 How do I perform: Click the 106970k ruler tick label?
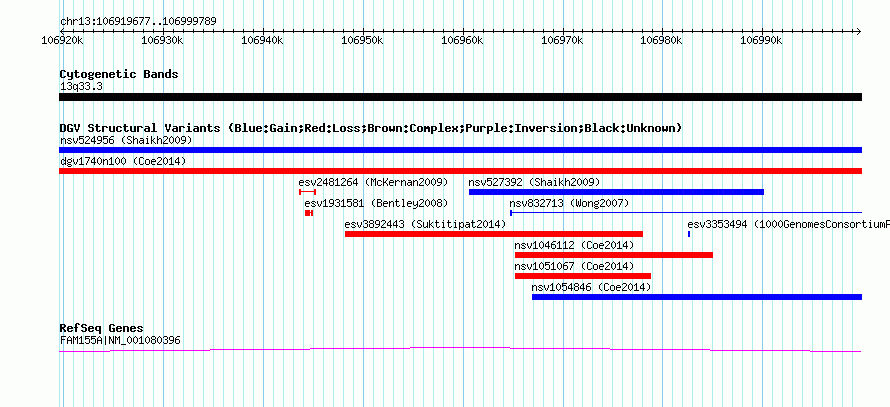[x=562, y=40]
